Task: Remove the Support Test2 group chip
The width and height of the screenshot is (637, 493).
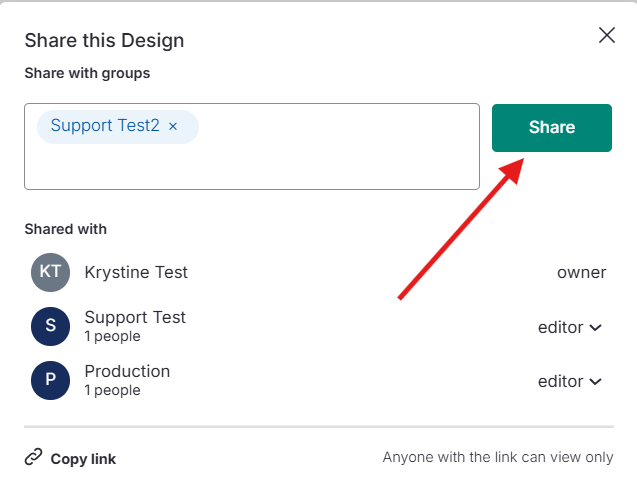Action: (x=173, y=127)
